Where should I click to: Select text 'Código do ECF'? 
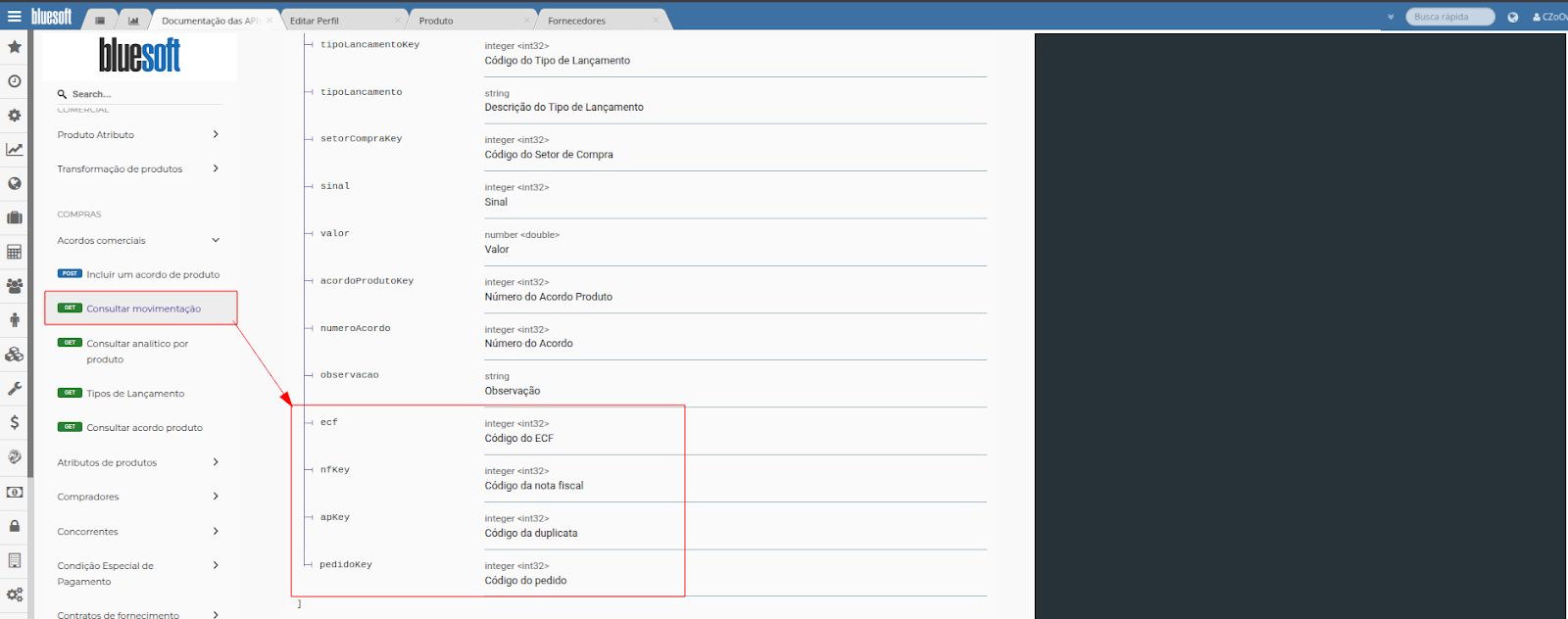pos(518,439)
